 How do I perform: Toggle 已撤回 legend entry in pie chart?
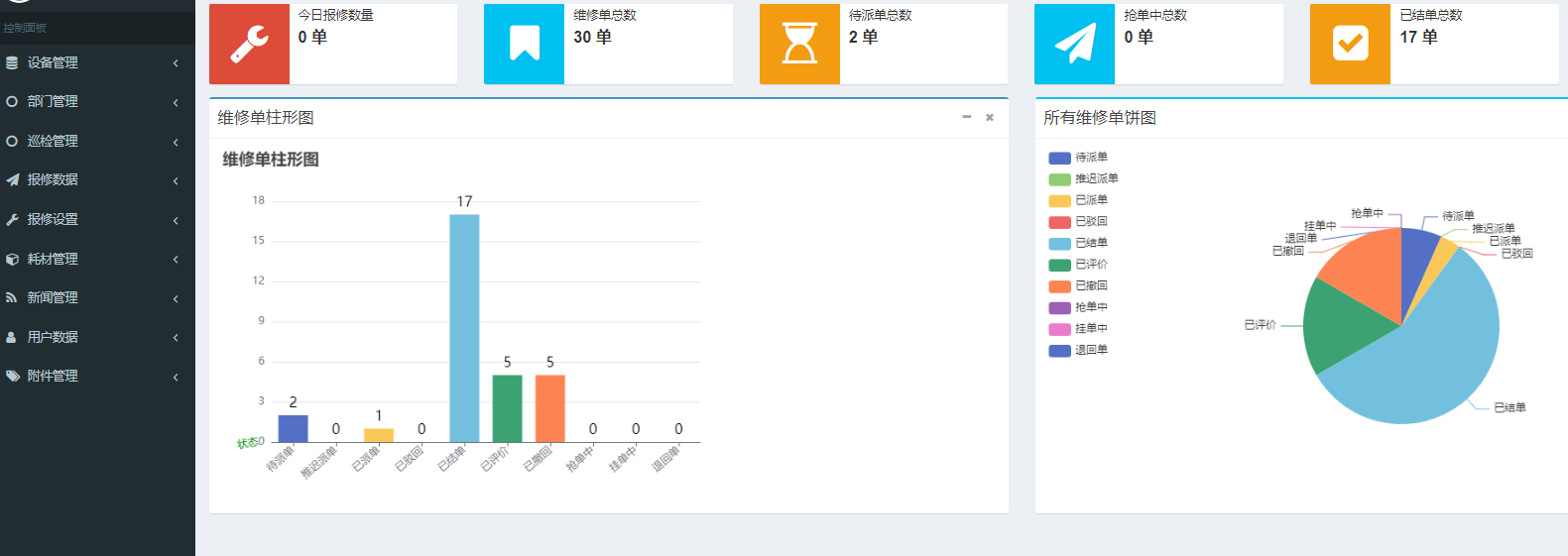pyautogui.click(x=1078, y=285)
